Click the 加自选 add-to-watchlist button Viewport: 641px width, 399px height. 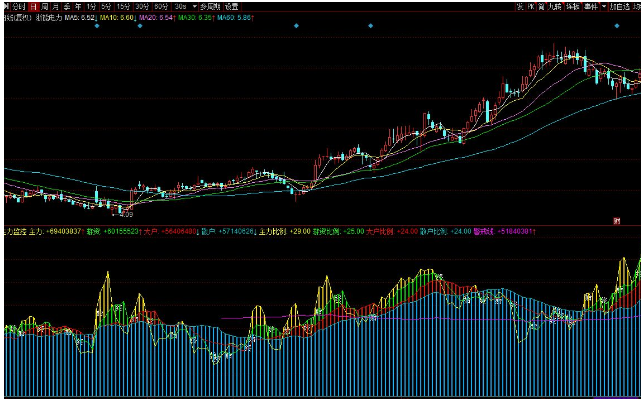coord(619,7)
